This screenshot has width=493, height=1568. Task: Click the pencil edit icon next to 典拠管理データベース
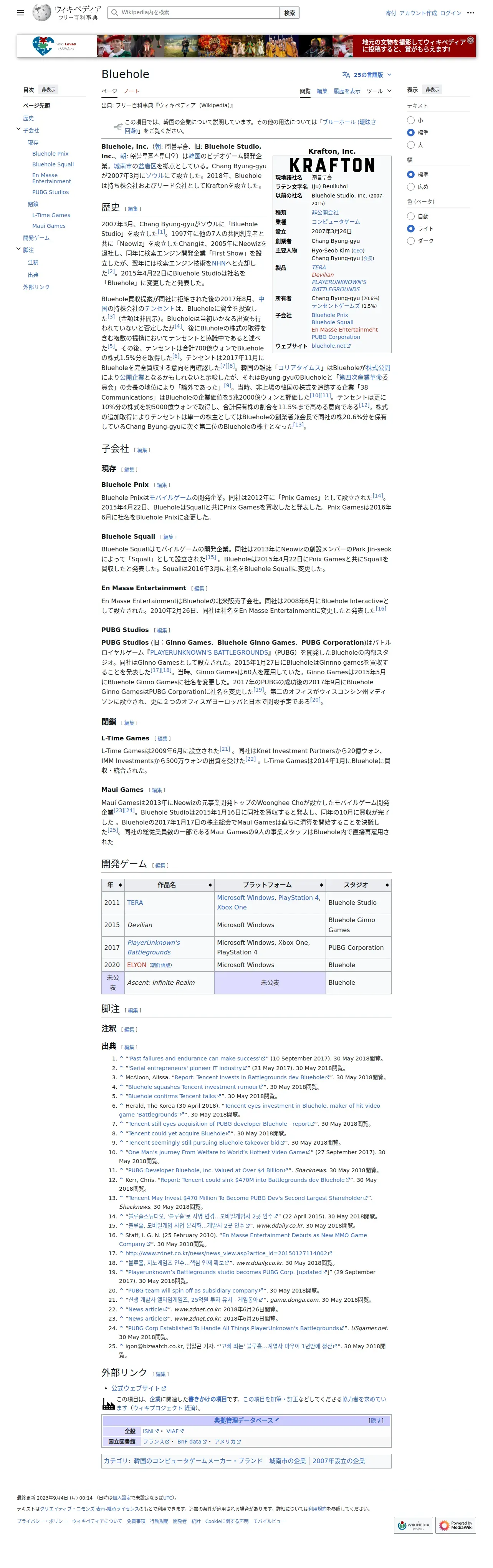pyautogui.click(x=277, y=1419)
